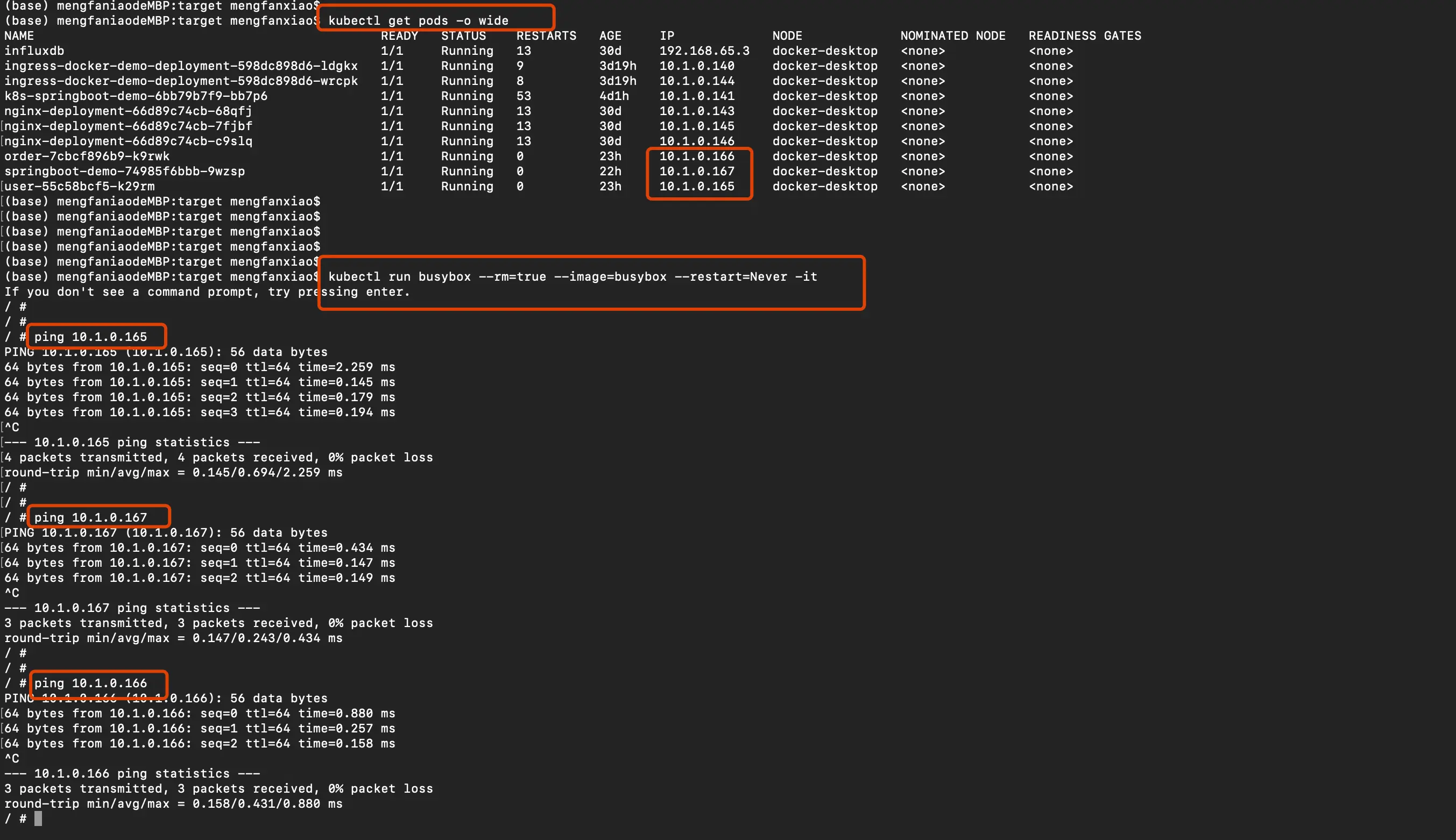1456x840 pixels.
Task: Click the highlighted ping 10.1.0.165 command
Action: [90, 337]
